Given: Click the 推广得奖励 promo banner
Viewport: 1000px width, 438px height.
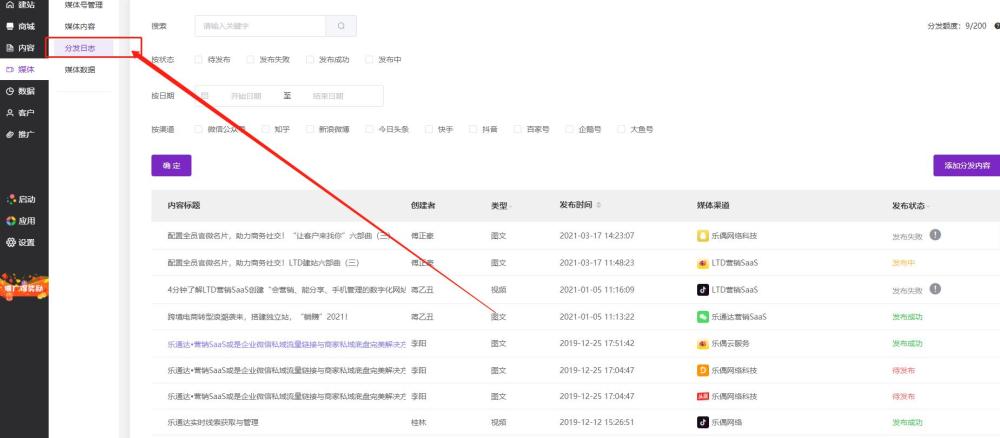Looking at the screenshot, I should pos(24,286).
